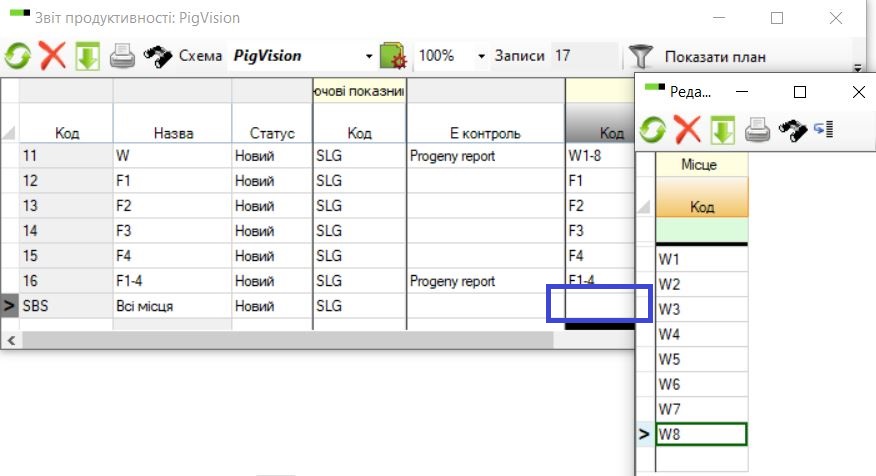Click Progeny report cell in row 11
This screenshot has height=476, width=876.
click(x=485, y=156)
